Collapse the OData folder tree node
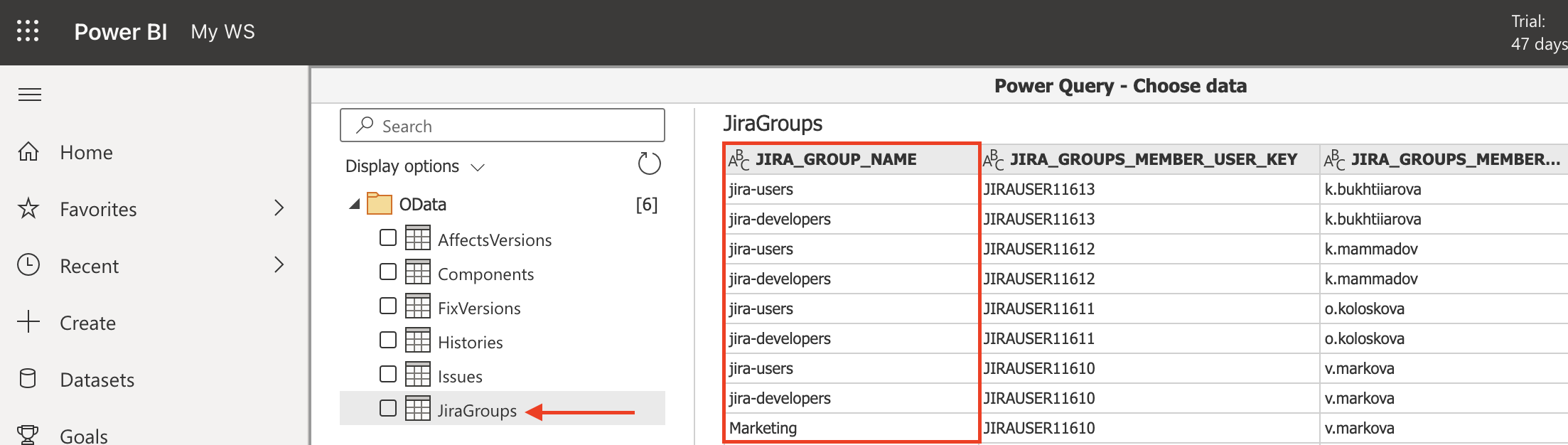Image resolution: width=1568 pixels, height=445 pixels. (354, 205)
